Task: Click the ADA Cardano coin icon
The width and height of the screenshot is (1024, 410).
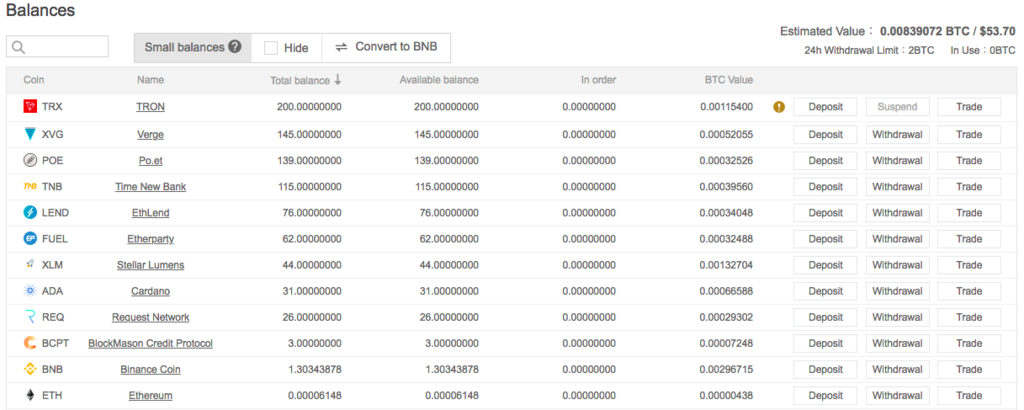Action: (x=30, y=291)
